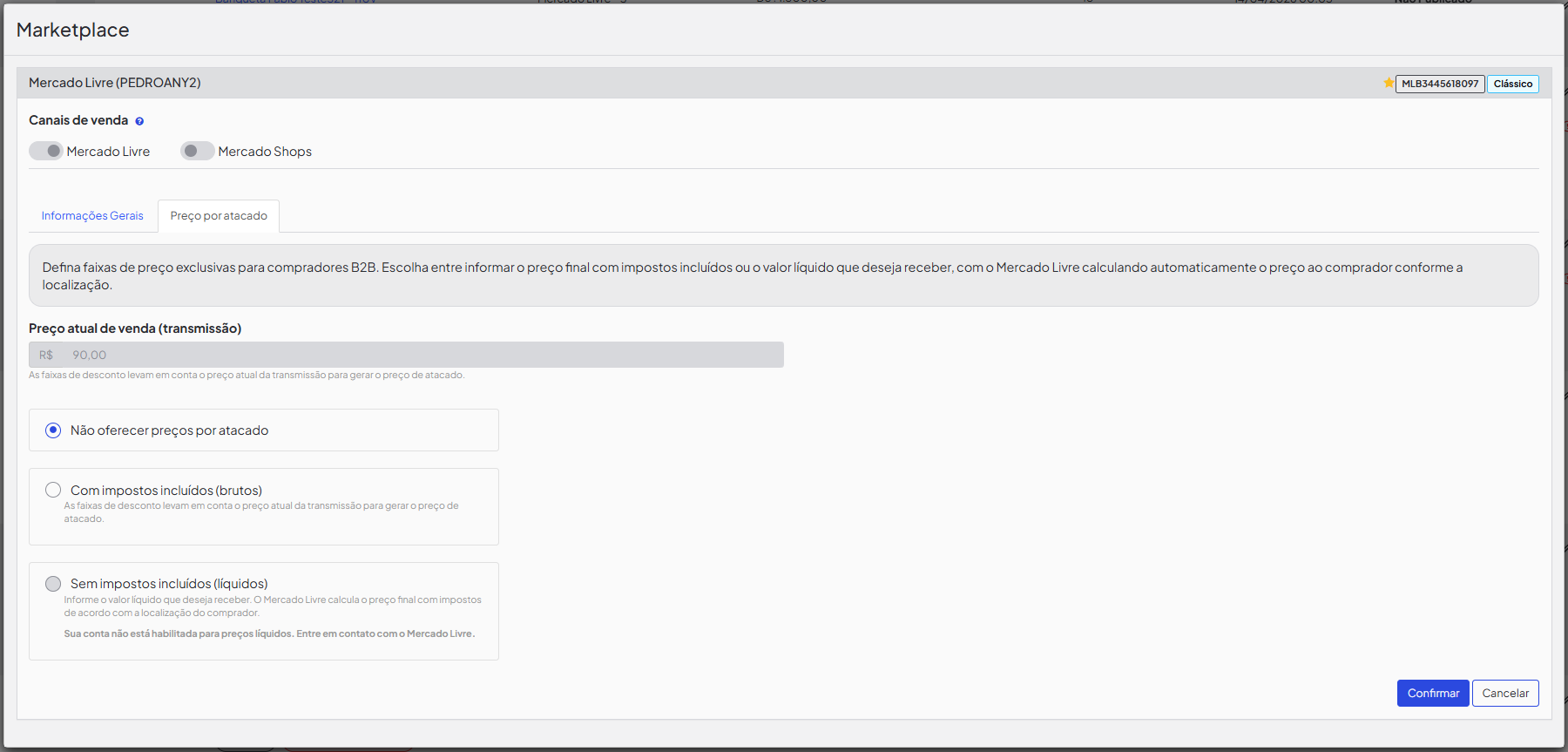The height and width of the screenshot is (752, 1568).
Task: Switch to Preço por atacado tab
Action: click(219, 216)
